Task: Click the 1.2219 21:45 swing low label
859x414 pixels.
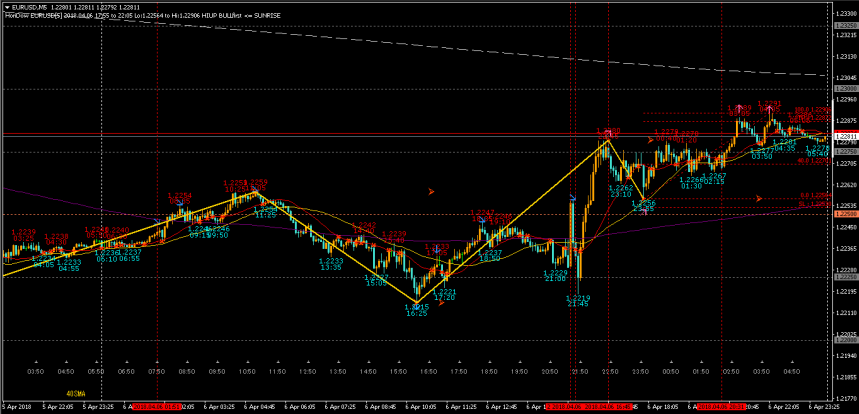Action: 577,301
